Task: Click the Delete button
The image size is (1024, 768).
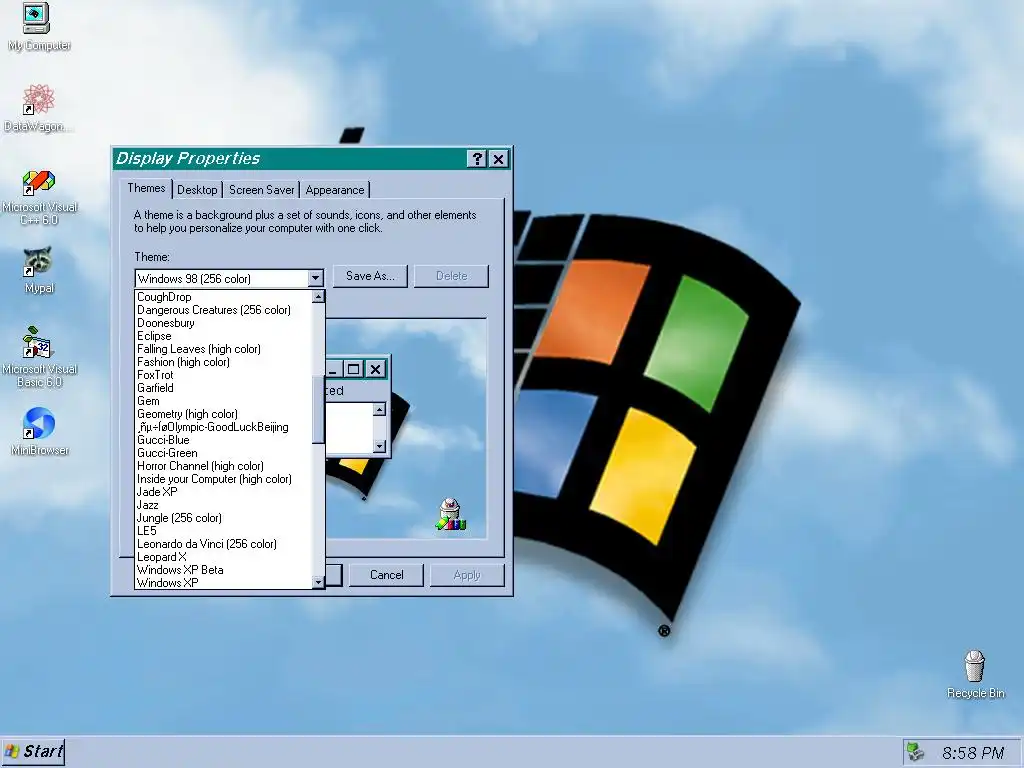Action: click(451, 276)
